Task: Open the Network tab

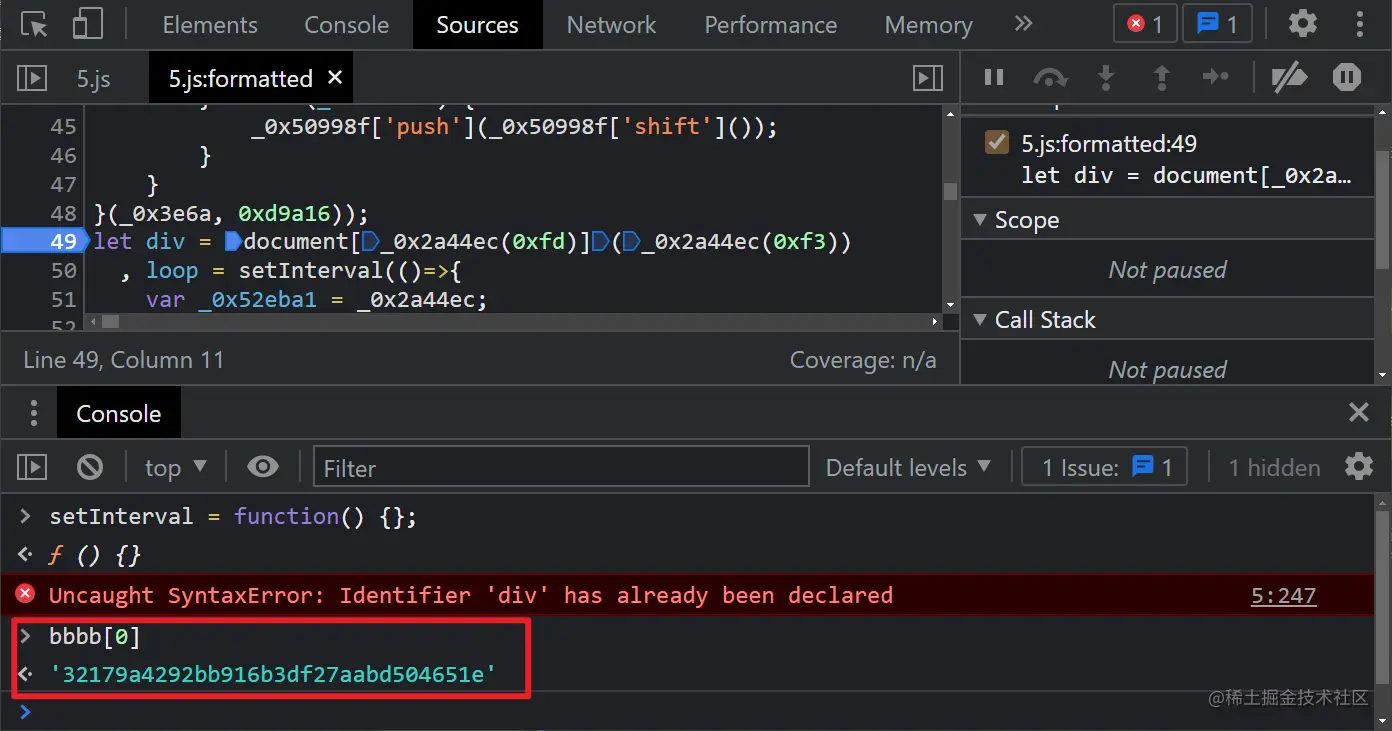Action: pos(611,25)
